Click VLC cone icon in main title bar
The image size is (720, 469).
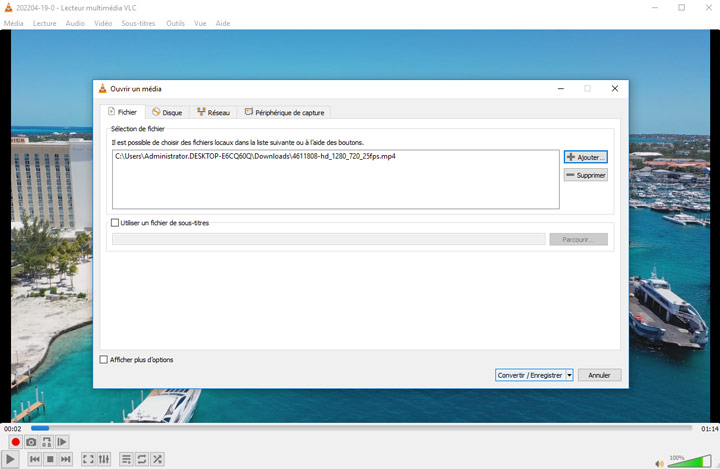pos(8,8)
